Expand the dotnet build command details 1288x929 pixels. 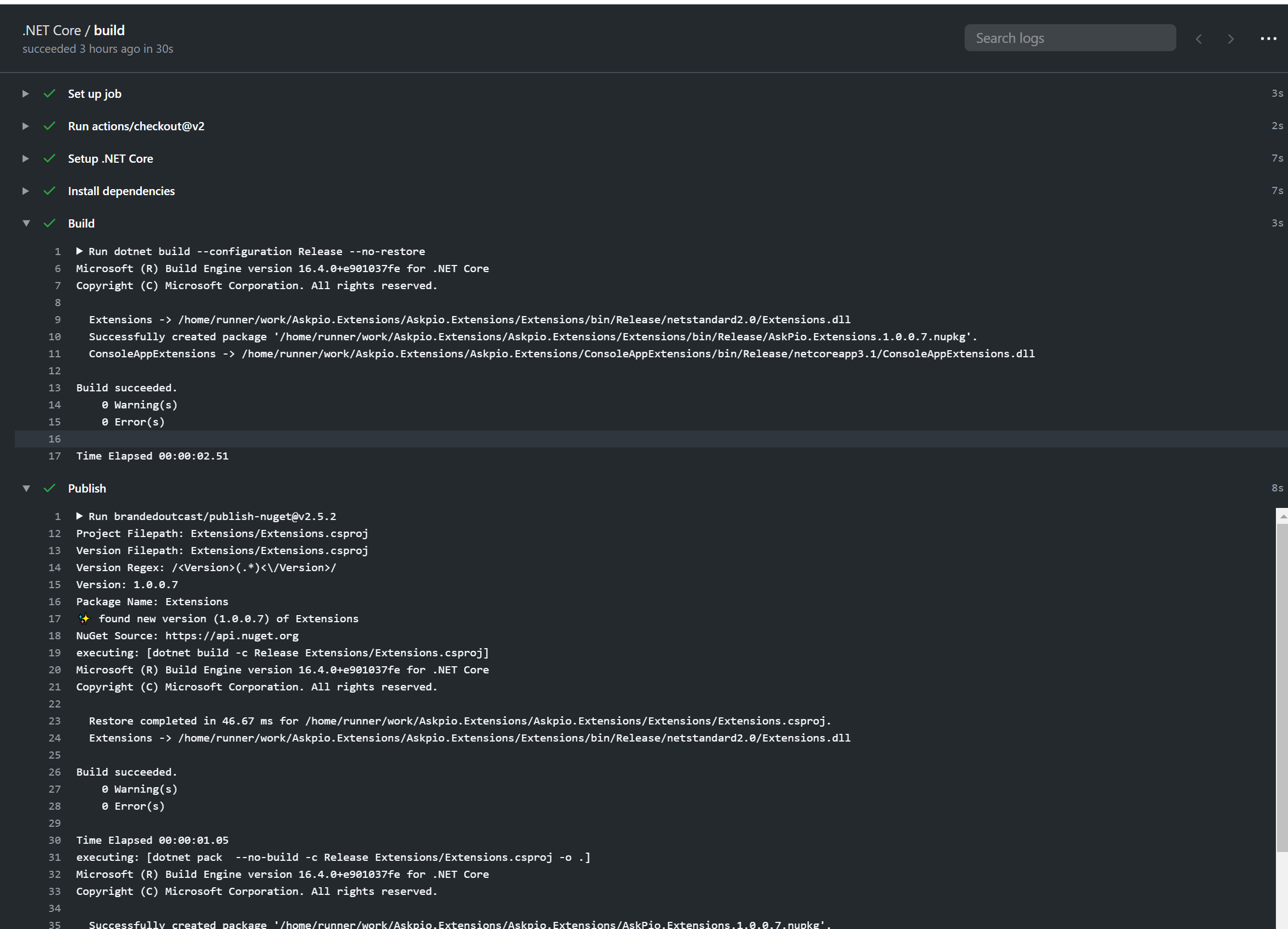click(80, 251)
